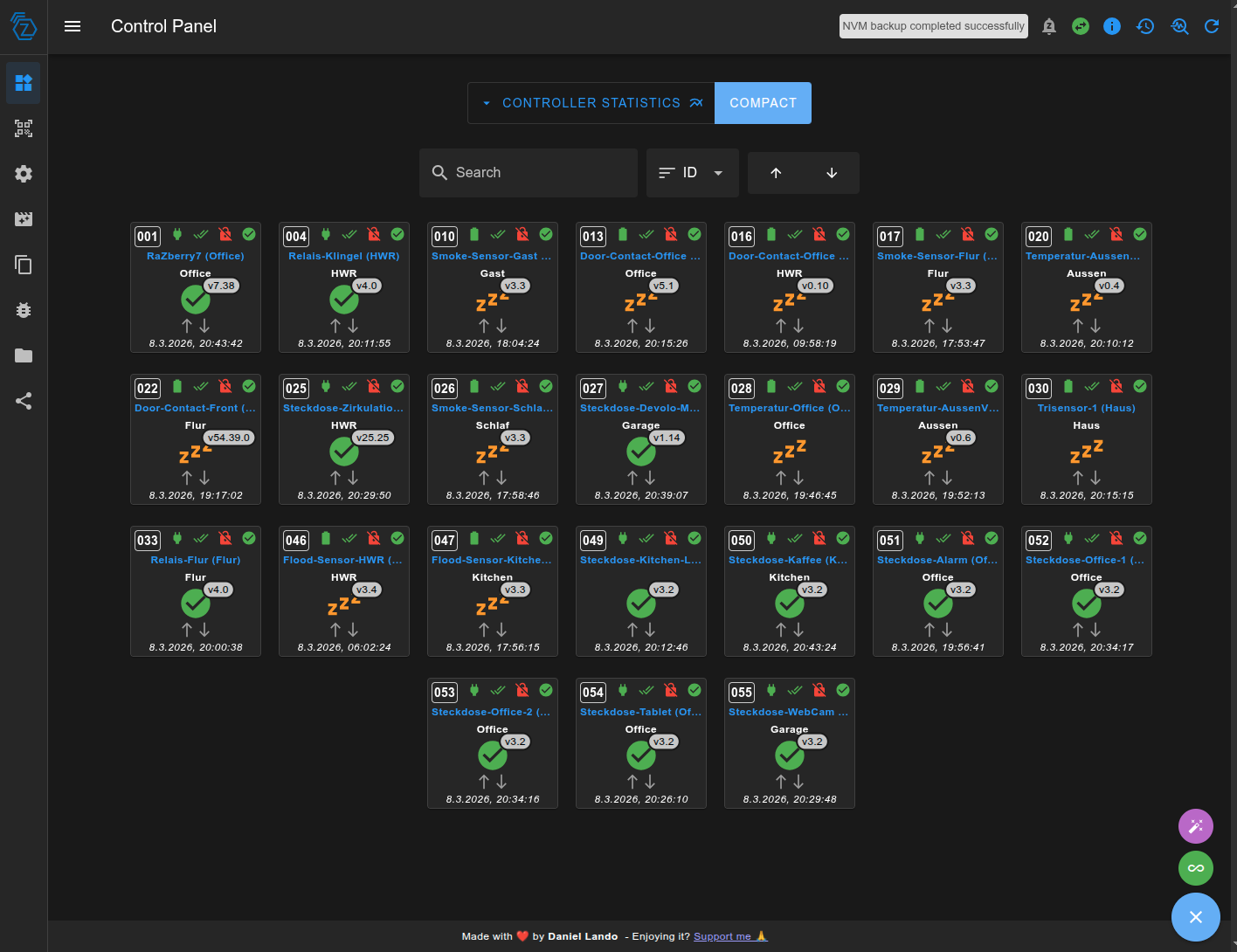The height and width of the screenshot is (952, 1237).
Task: Open the Smart Start QR code page
Action: (23, 128)
